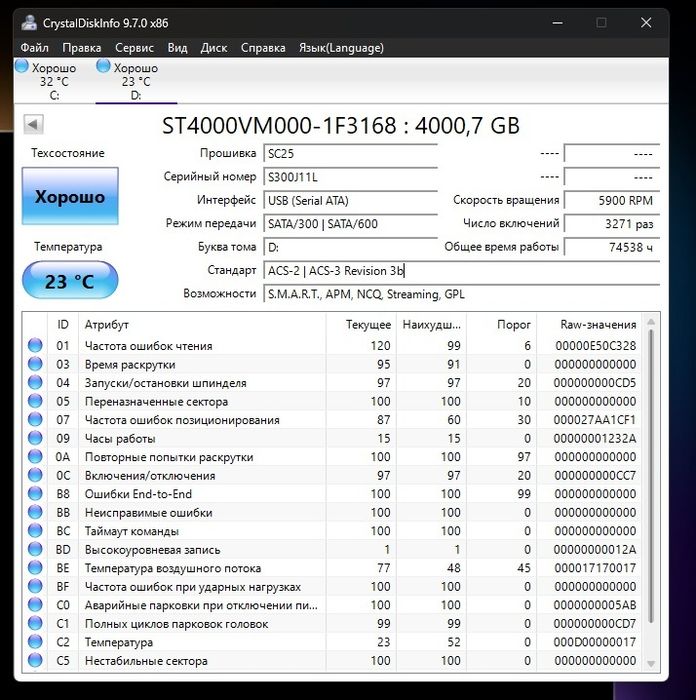Click the status icon for Время раскрутки

point(35,364)
